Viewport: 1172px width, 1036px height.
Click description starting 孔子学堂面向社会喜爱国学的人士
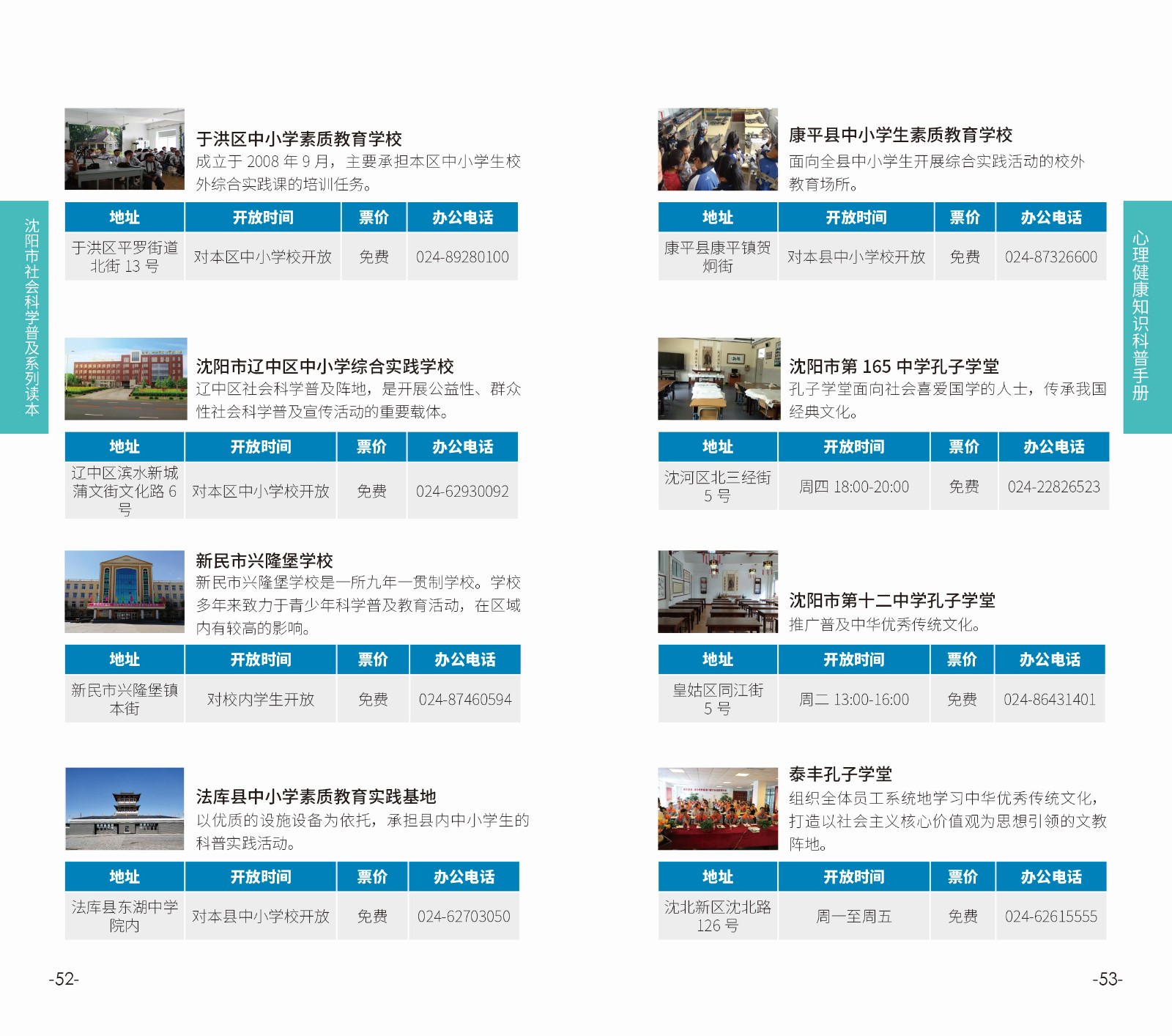coord(948,400)
